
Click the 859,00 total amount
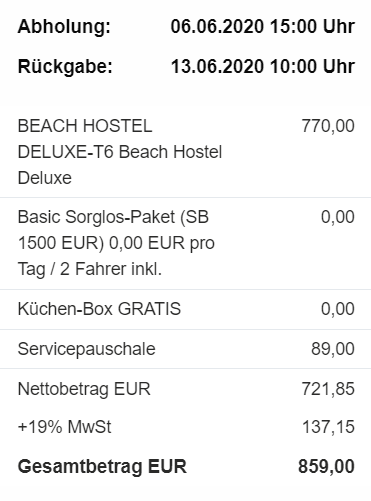326,466
